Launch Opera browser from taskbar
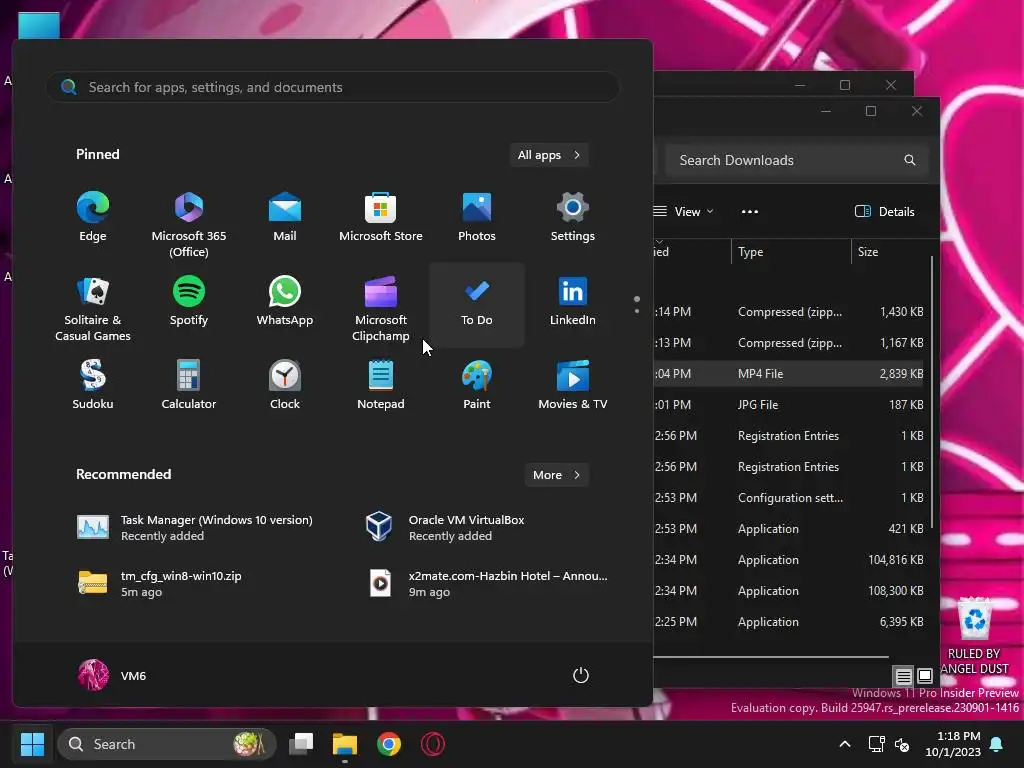Screen dimensions: 1024x768 (x=432, y=744)
